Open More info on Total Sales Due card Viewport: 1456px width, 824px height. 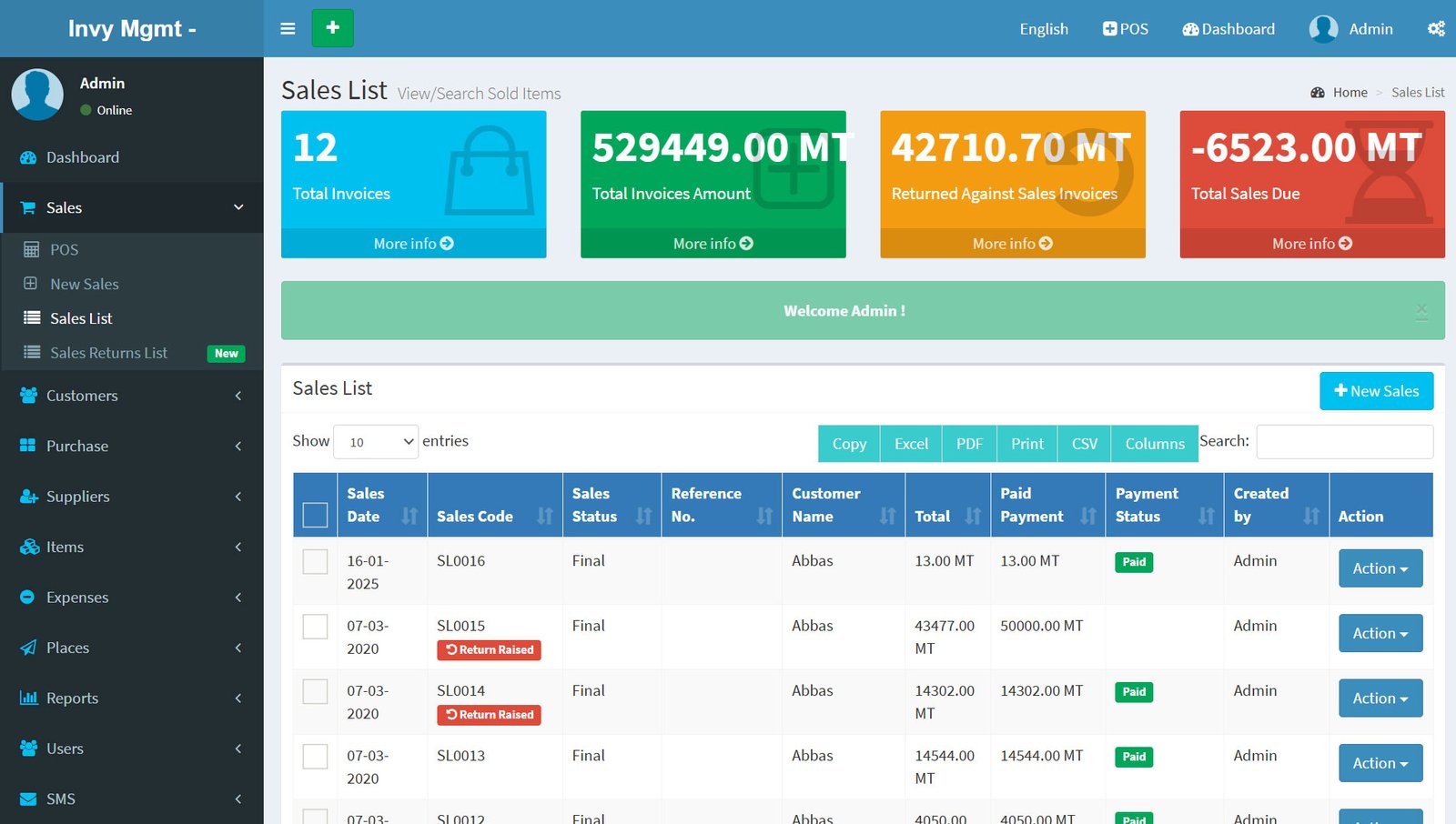1312,244
